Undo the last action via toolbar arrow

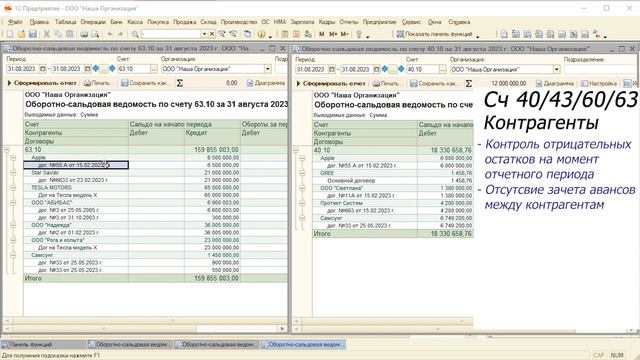[110, 34]
